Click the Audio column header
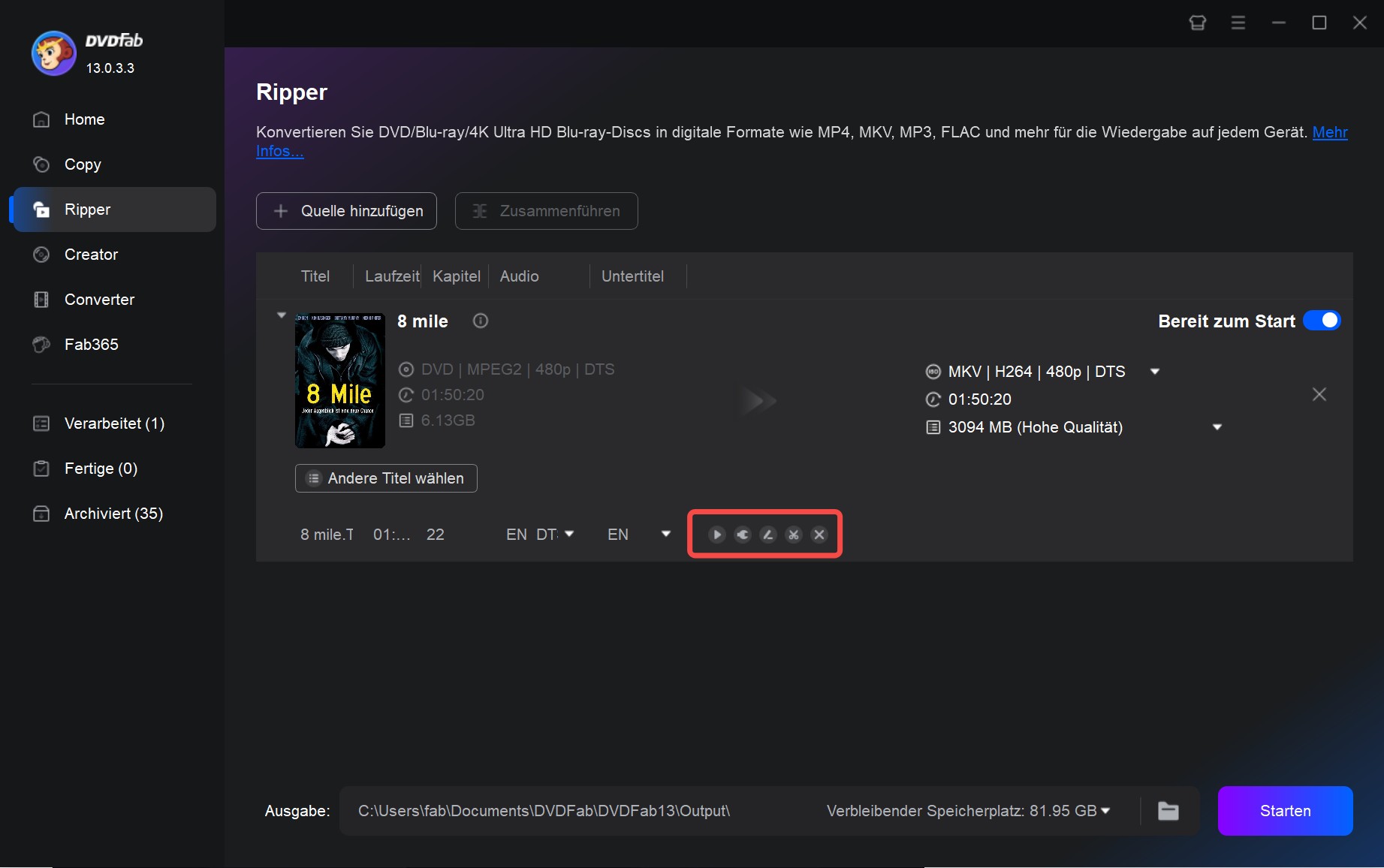The height and width of the screenshot is (868, 1384). (520, 276)
